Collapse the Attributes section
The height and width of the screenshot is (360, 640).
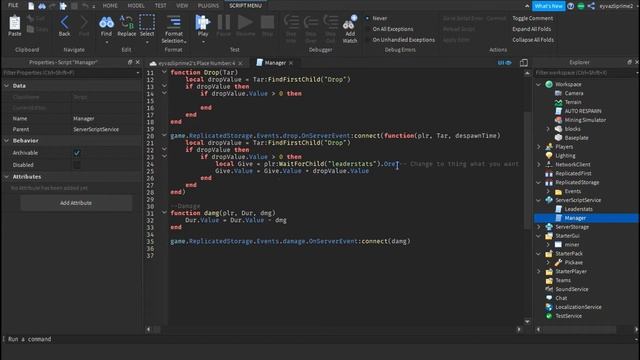[x=7, y=177]
